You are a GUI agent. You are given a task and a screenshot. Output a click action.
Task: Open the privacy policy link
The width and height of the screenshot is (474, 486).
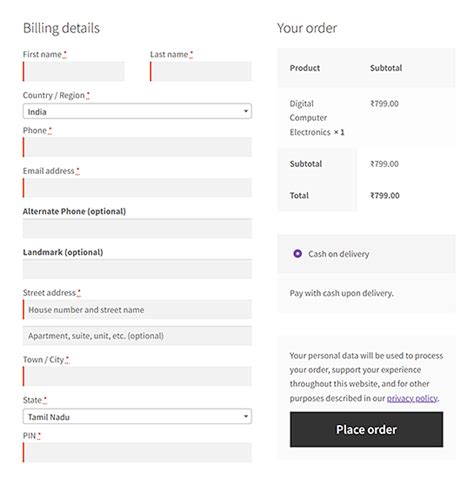coord(412,398)
